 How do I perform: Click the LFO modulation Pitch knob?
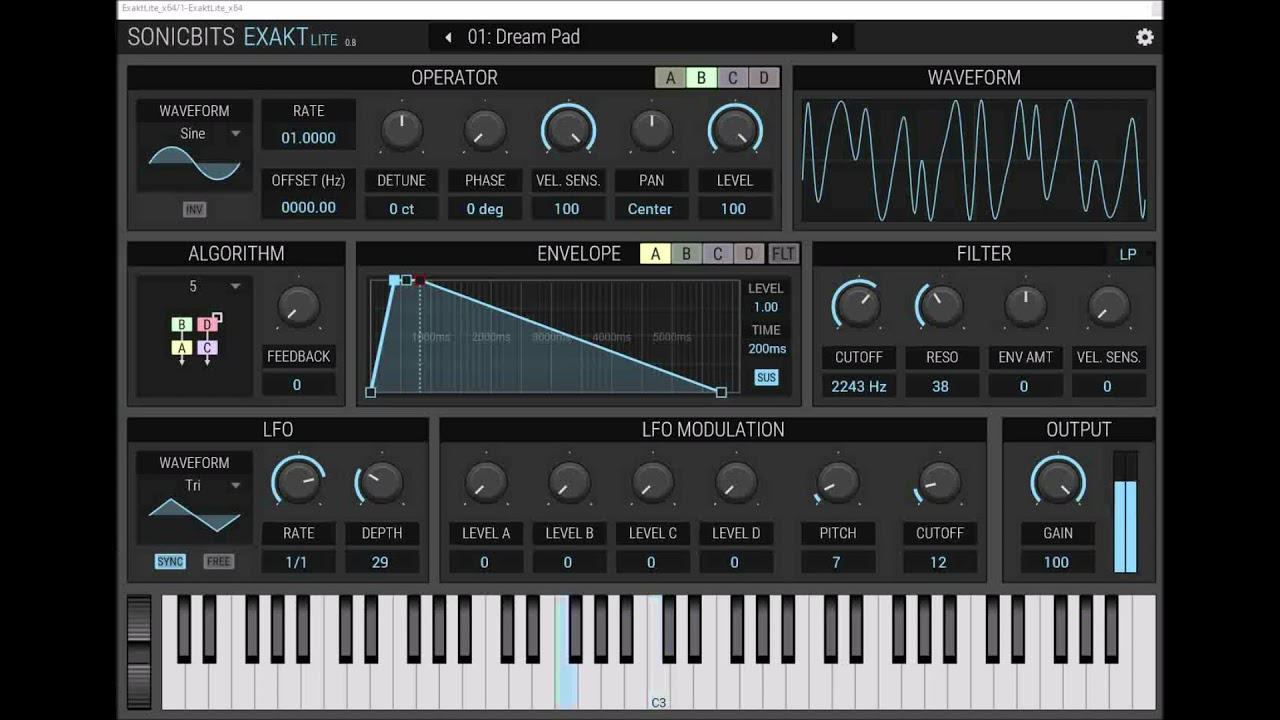(838, 483)
